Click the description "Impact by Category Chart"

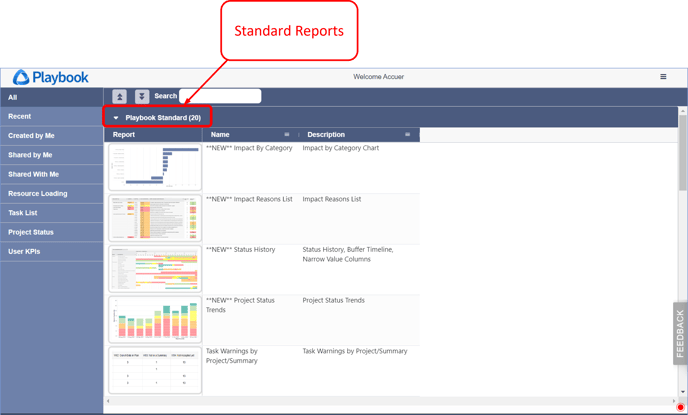(x=340, y=148)
